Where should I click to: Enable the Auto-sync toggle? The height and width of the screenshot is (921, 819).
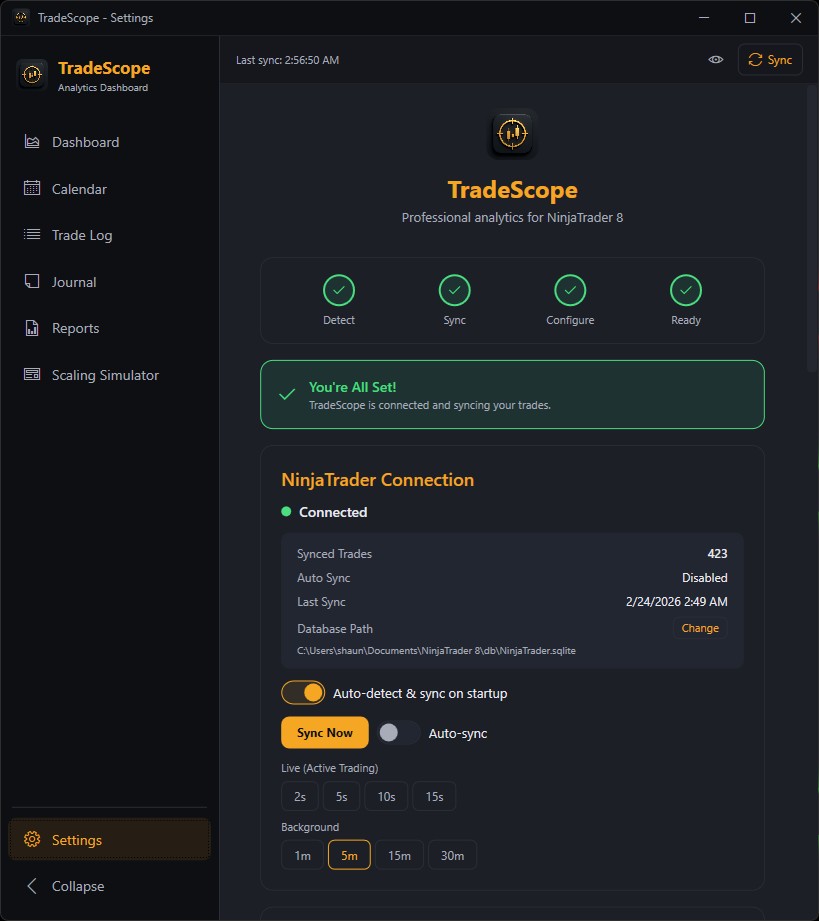pos(398,732)
